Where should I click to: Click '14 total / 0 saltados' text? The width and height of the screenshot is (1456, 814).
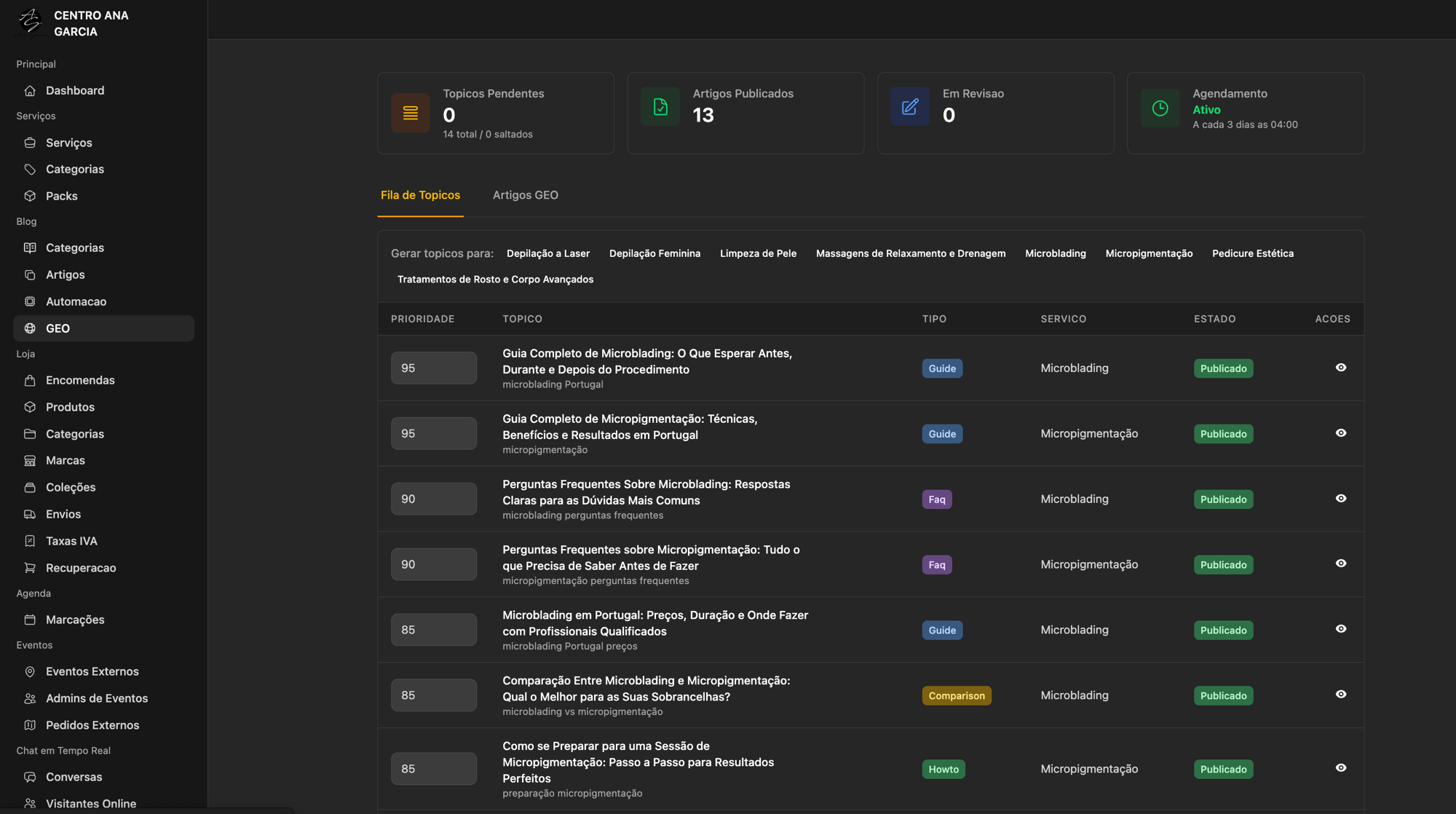488,135
